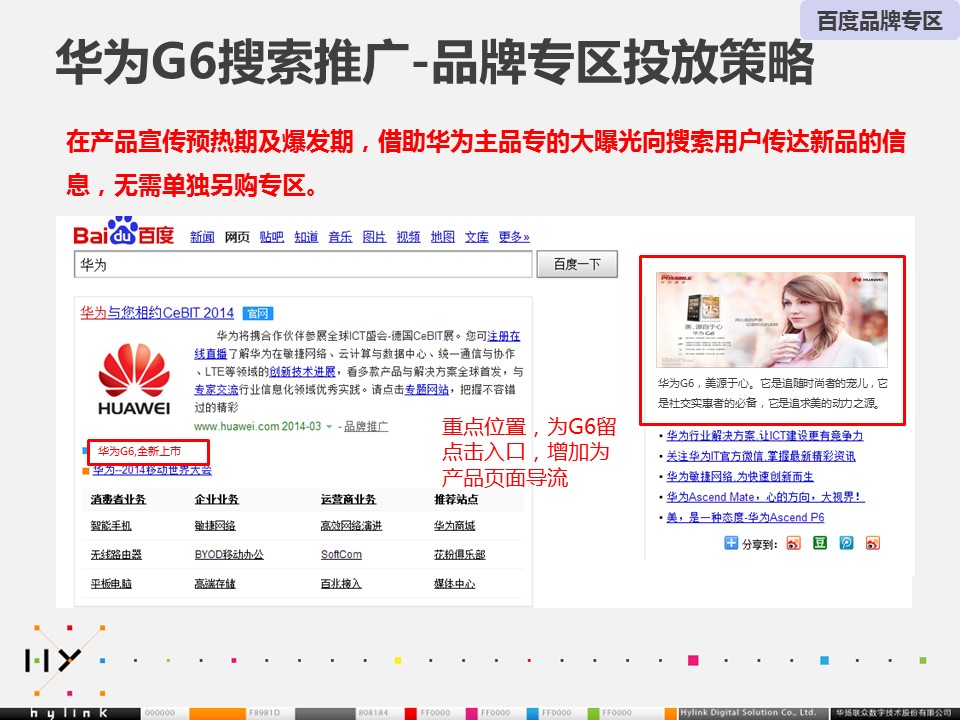
Task: Click the Weibo icon right after 分享到
Action: pos(793,543)
